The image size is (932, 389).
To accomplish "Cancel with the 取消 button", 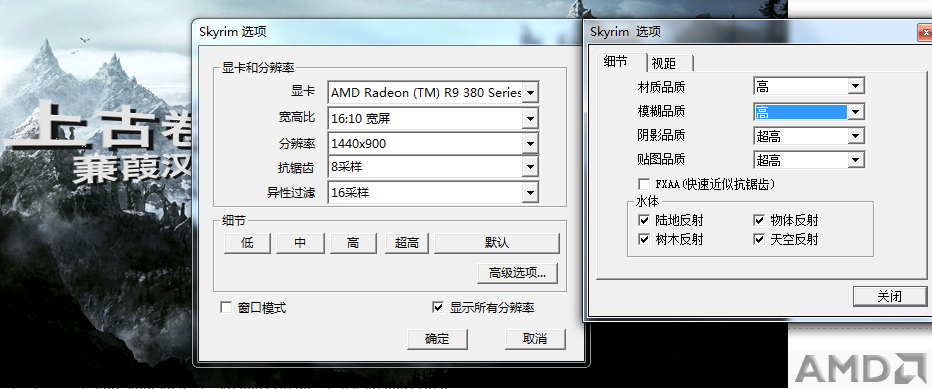I will tap(535, 339).
